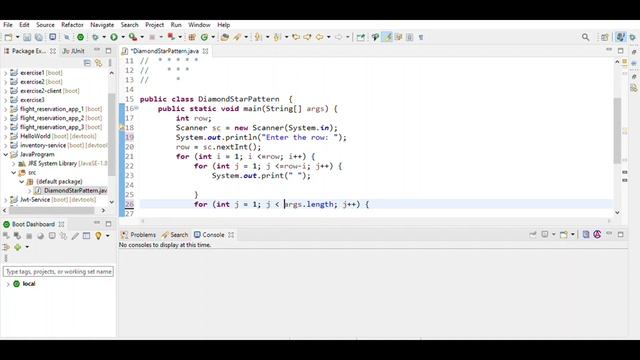
Task: Click the Back navigation arrow icon
Action: click(320, 37)
